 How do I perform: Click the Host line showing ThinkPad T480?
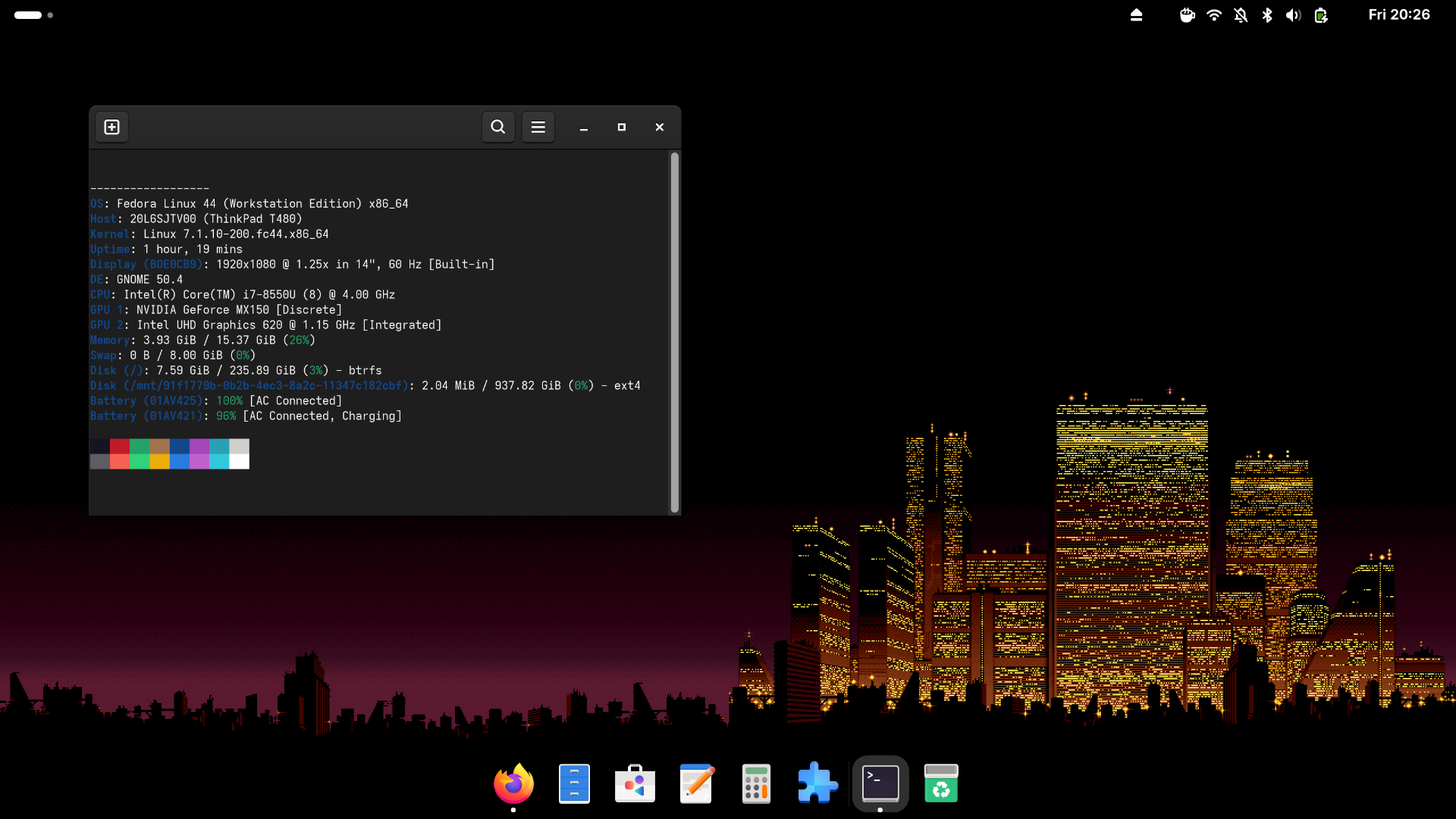(x=196, y=219)
